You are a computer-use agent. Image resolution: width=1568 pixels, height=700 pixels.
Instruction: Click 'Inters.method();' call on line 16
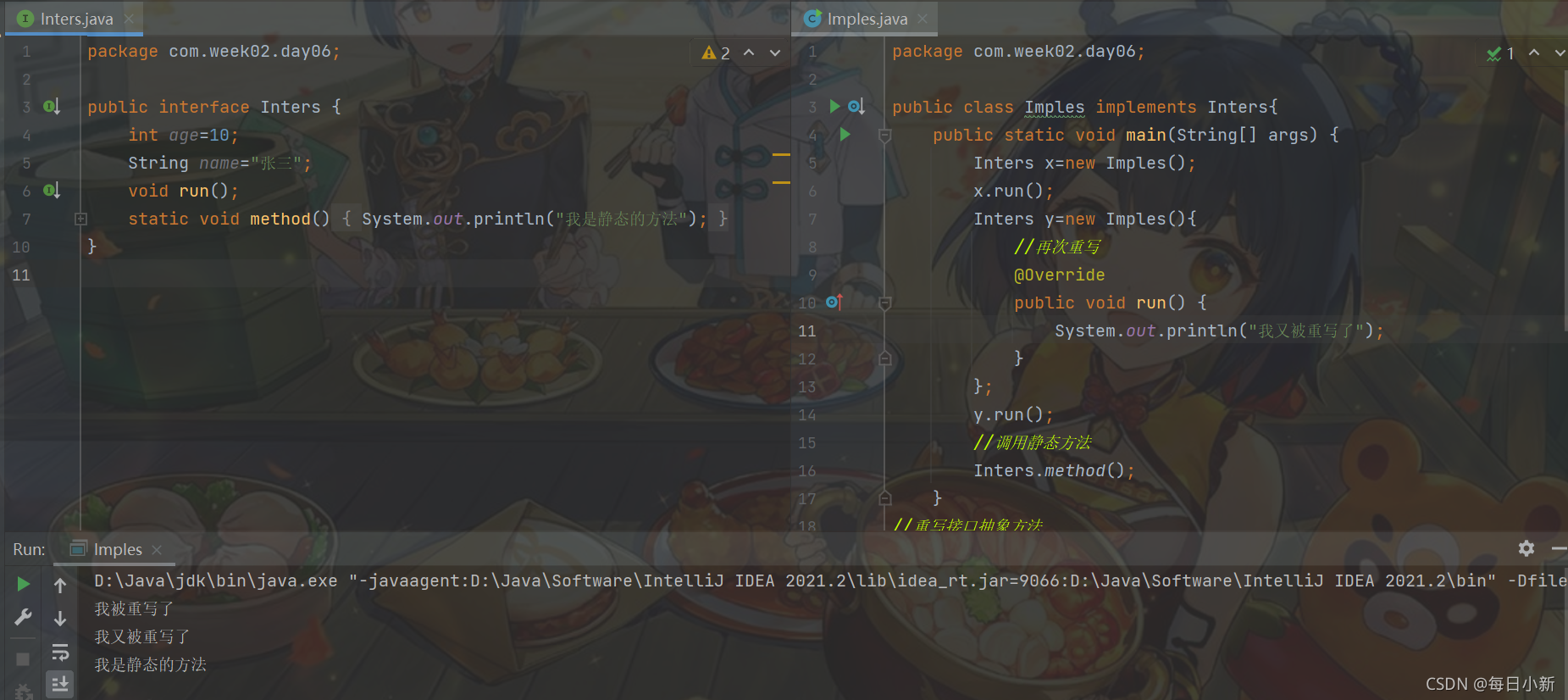(1054, 470)
